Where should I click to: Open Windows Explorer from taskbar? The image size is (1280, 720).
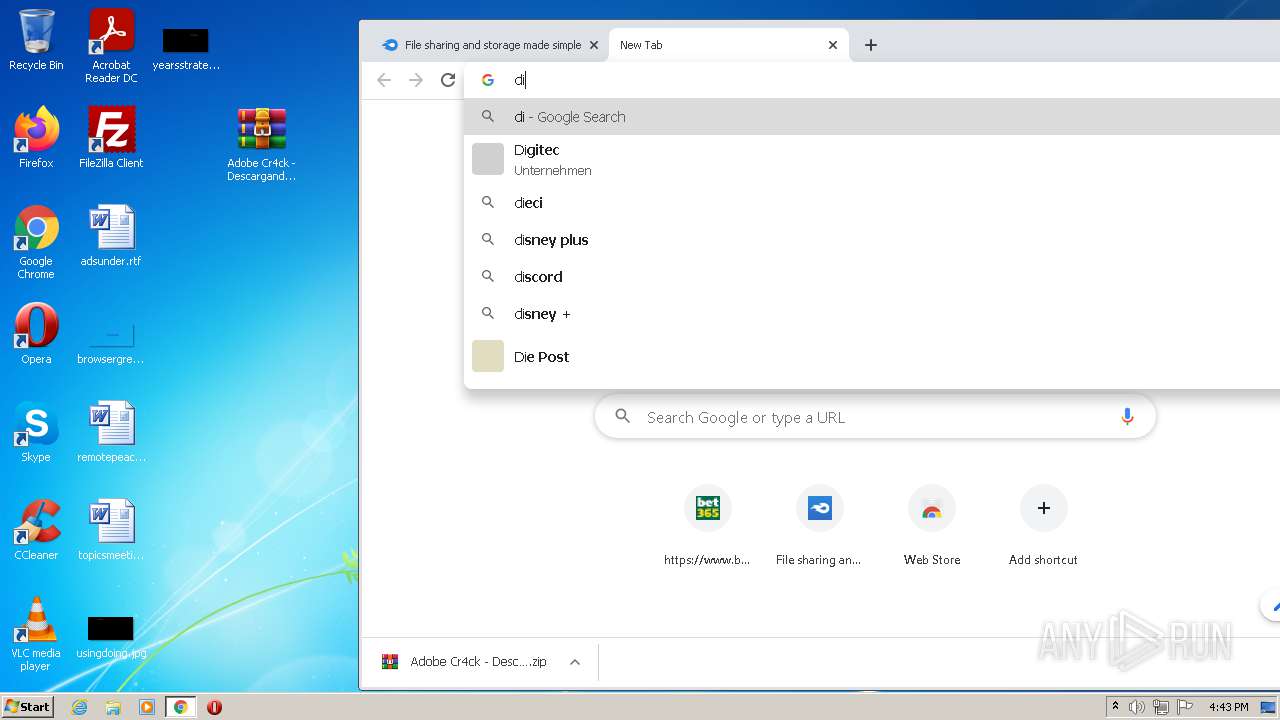(113, 707)
